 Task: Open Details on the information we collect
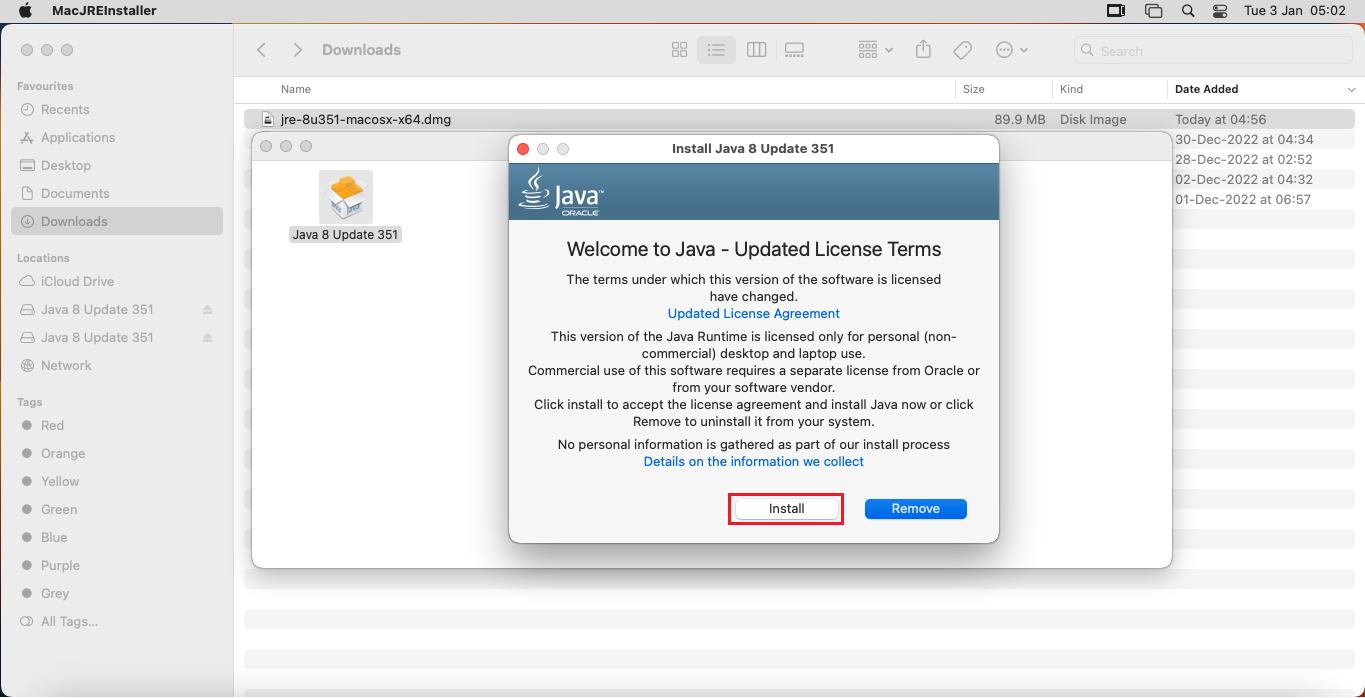point(754,461)
